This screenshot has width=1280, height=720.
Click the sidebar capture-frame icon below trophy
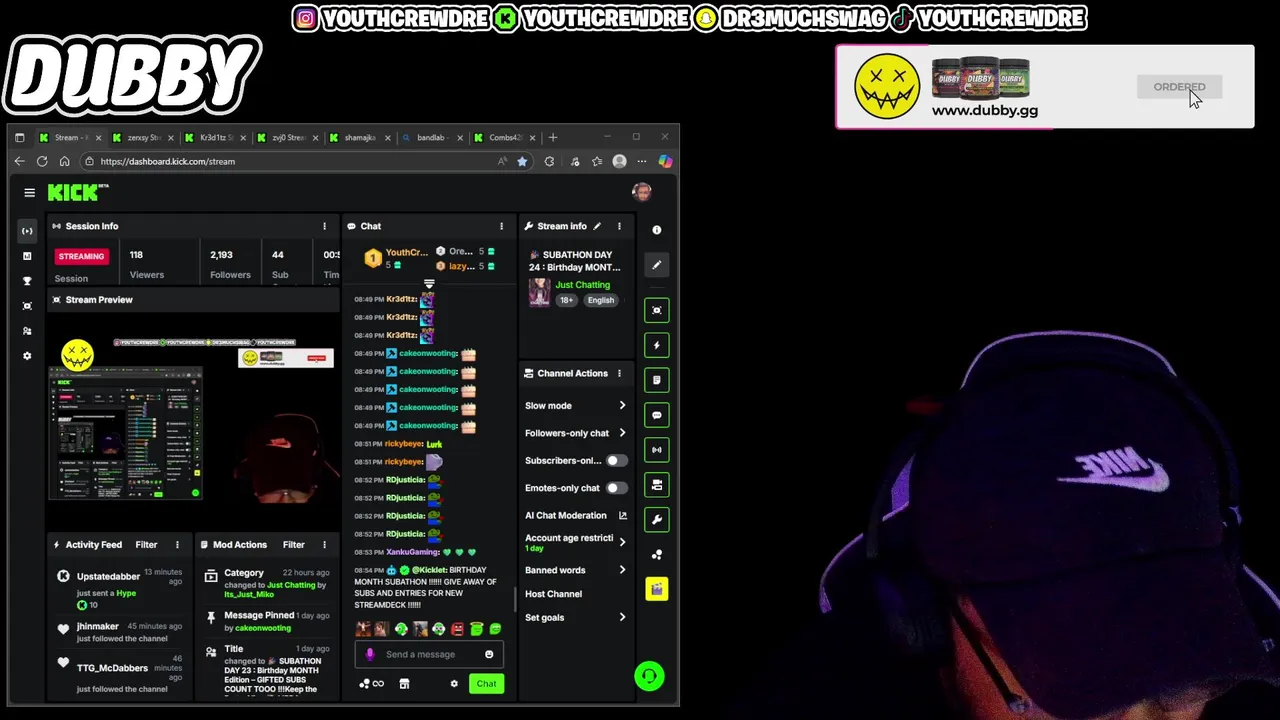pos(27,306)
